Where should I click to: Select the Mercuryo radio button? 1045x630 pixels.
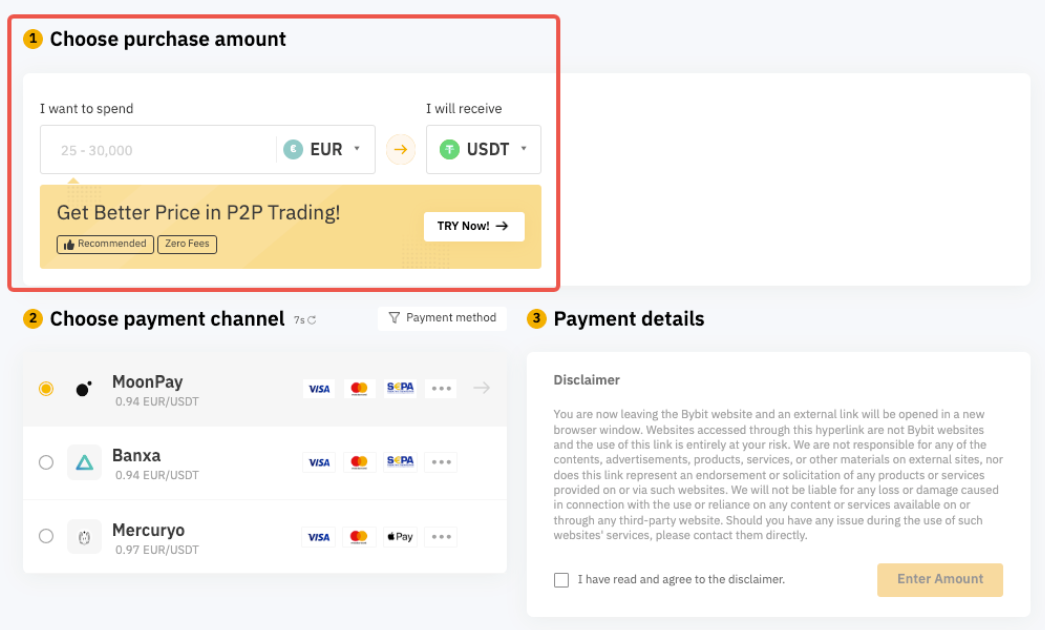(x=46, y=536)
